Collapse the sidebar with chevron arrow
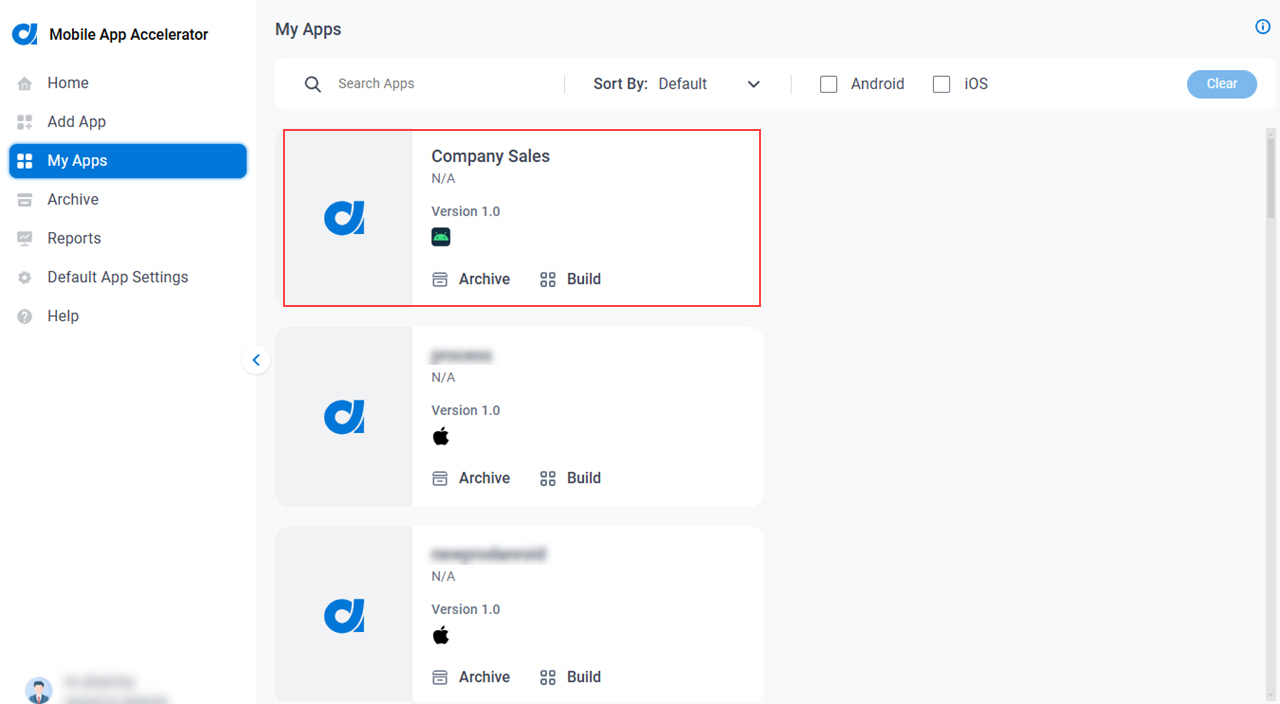The height and width of the screenshot is (704, 1280). pos(256,360)
